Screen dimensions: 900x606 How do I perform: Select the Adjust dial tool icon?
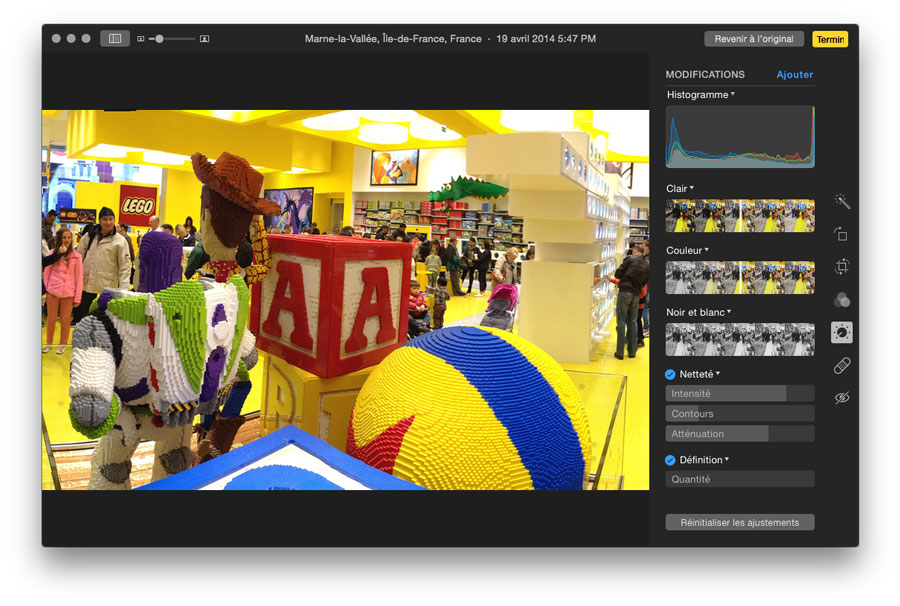pos(842,333)
